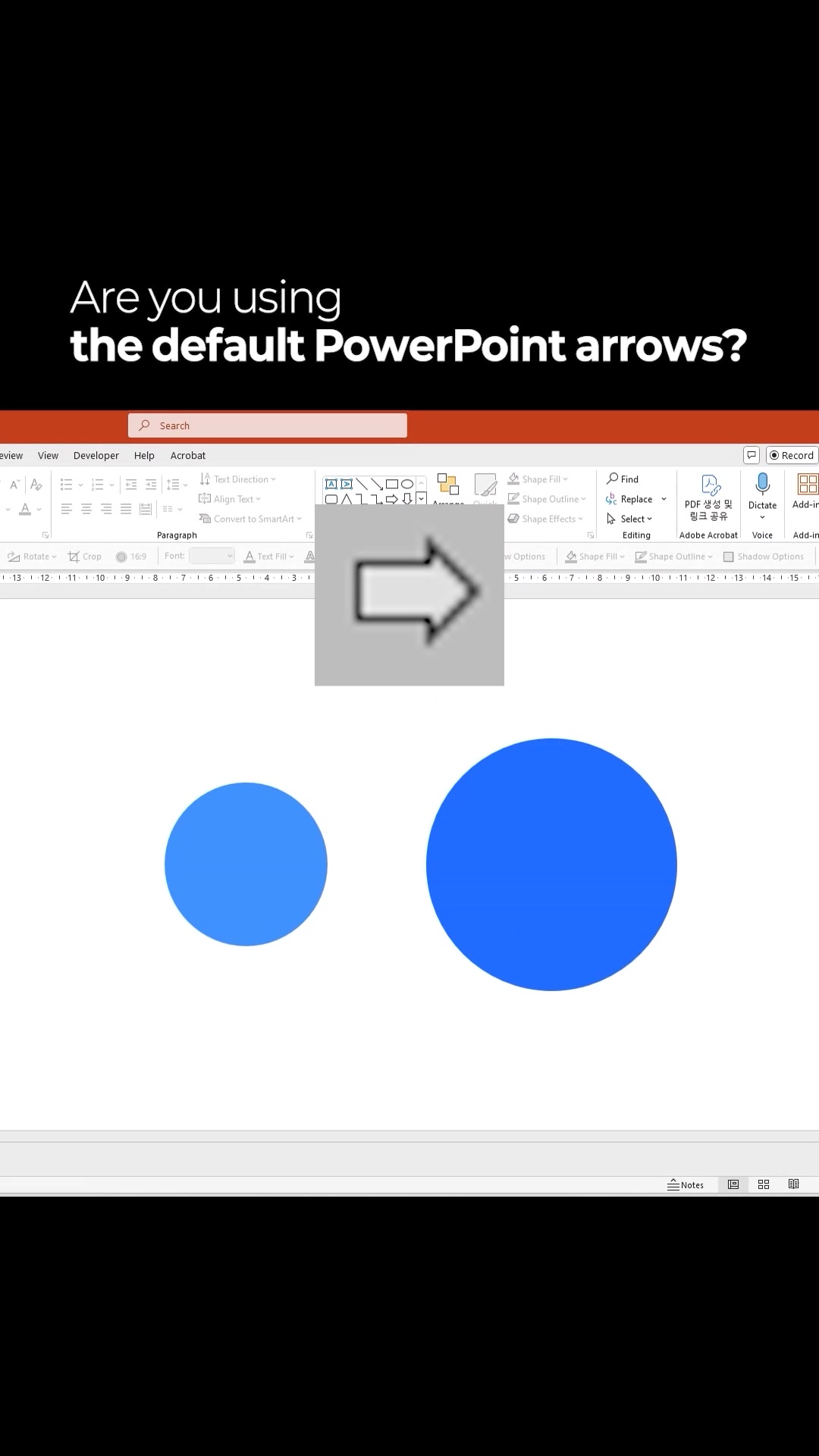
Task: Select the straight line shape
Action: 362,484
